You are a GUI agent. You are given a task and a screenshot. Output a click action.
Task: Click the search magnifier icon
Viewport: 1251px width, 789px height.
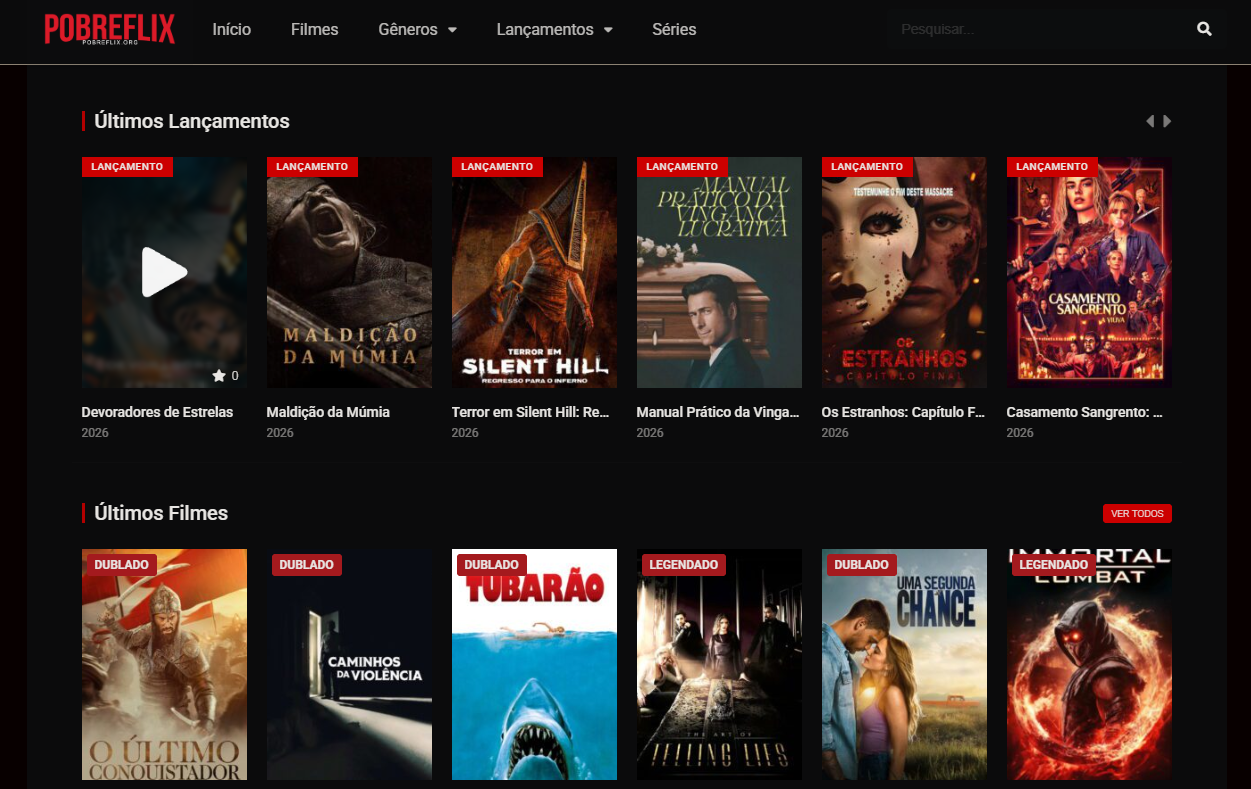click(x=1204, y=29)
